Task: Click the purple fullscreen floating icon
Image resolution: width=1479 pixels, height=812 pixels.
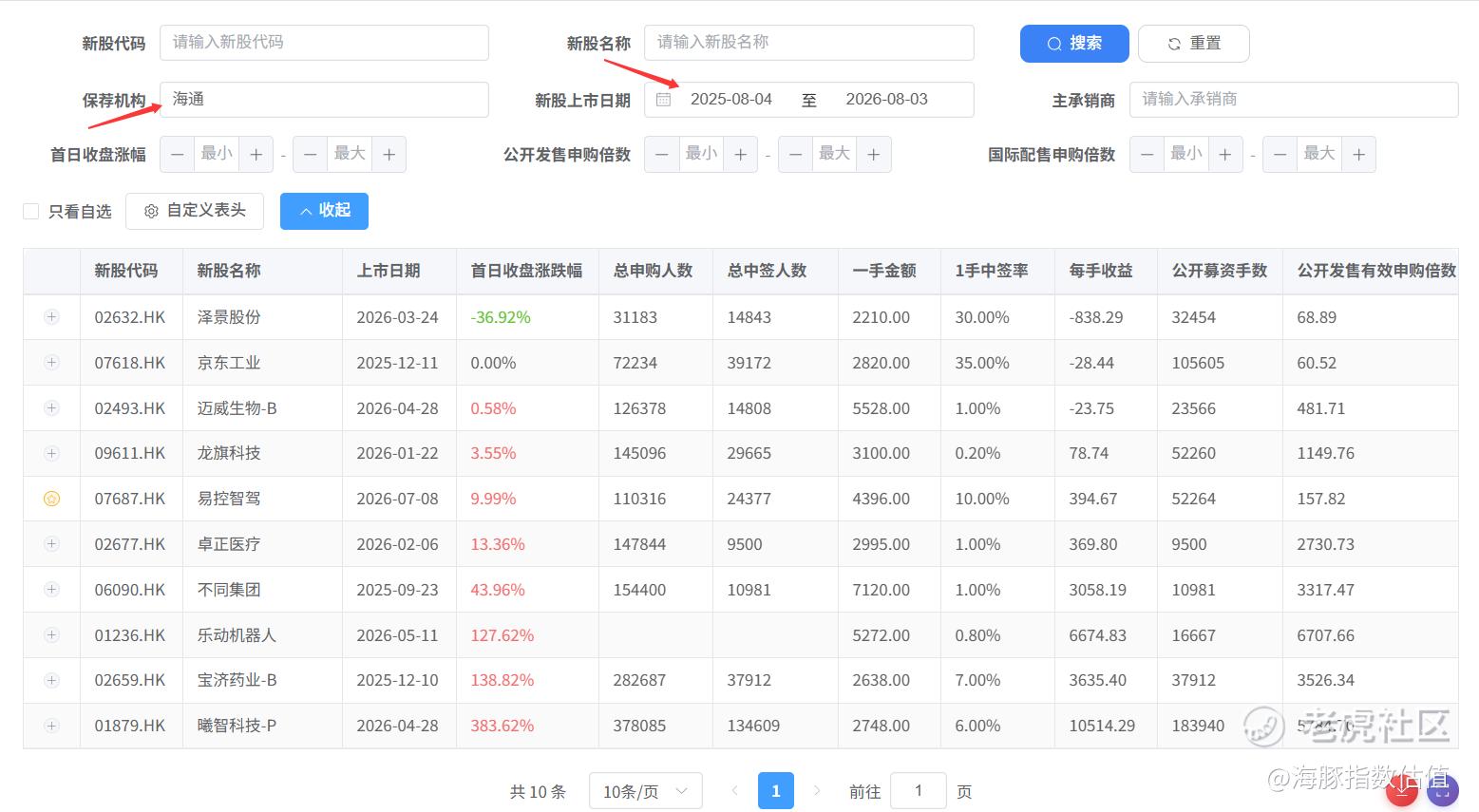Action: [x=1442, y=790]
